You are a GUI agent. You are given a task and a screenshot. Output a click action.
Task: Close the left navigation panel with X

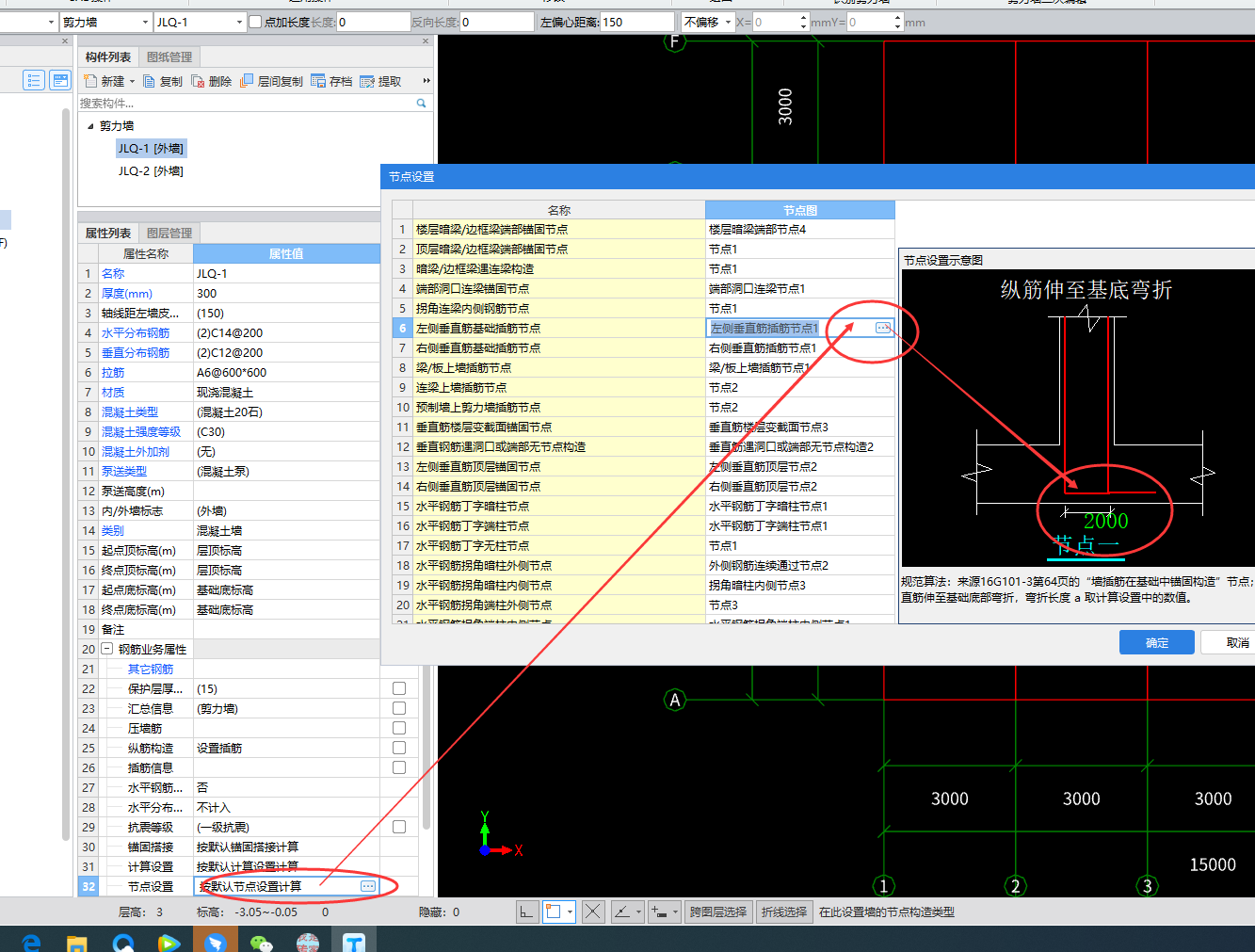pos(65,41)
